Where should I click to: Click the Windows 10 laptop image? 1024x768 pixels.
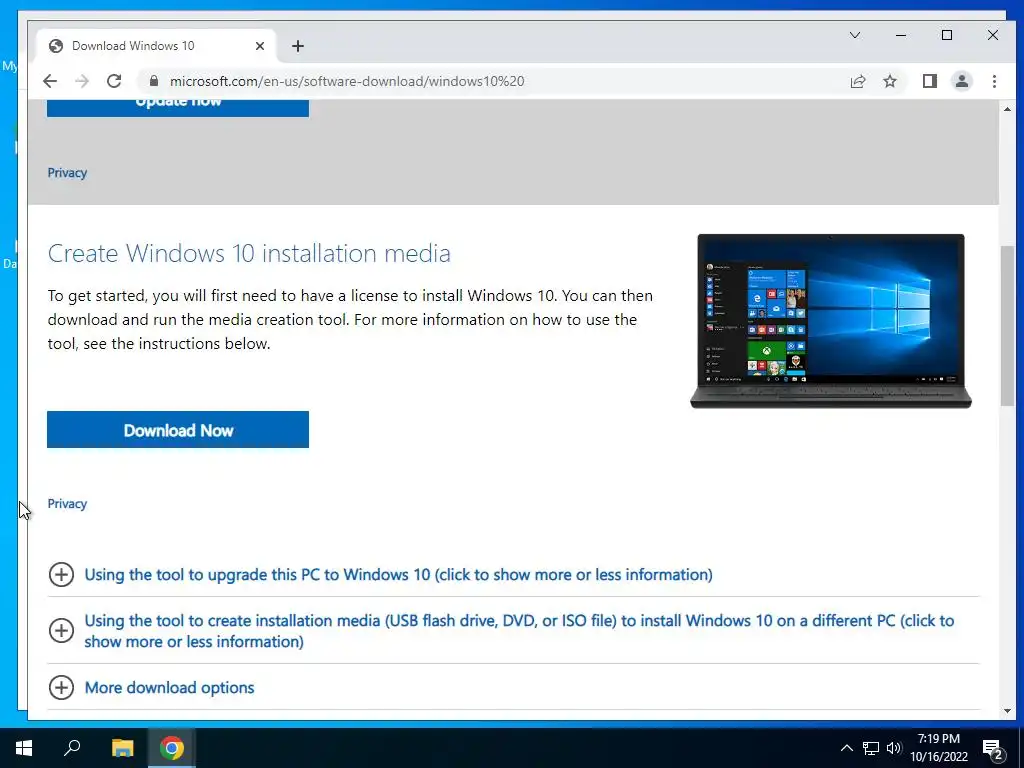831,321
